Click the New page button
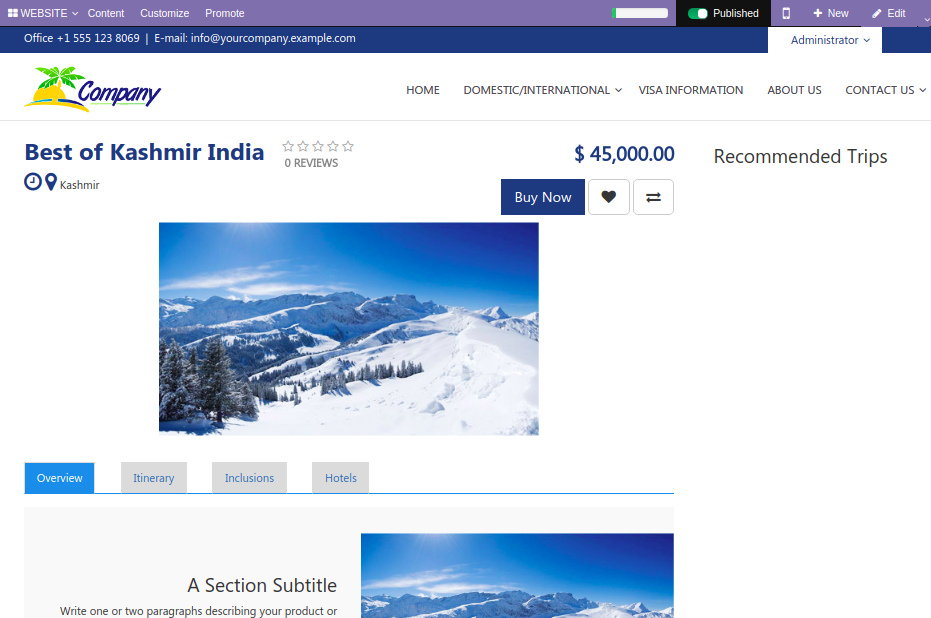931x618 pixels. tap(831, 13)
